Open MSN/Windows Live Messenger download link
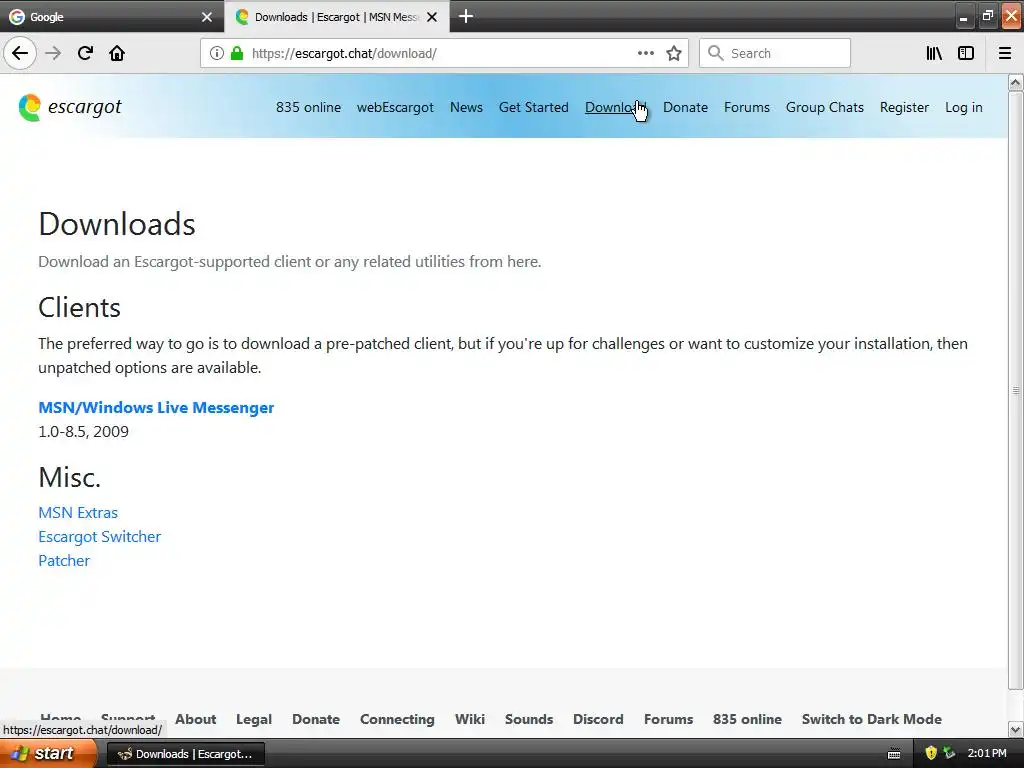This screenshot has height=768, width=1024. (156, 408)
